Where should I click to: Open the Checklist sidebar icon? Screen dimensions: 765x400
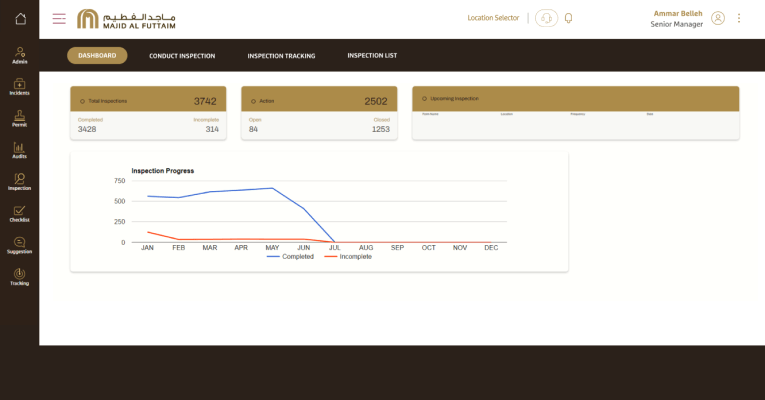(20, 213)
